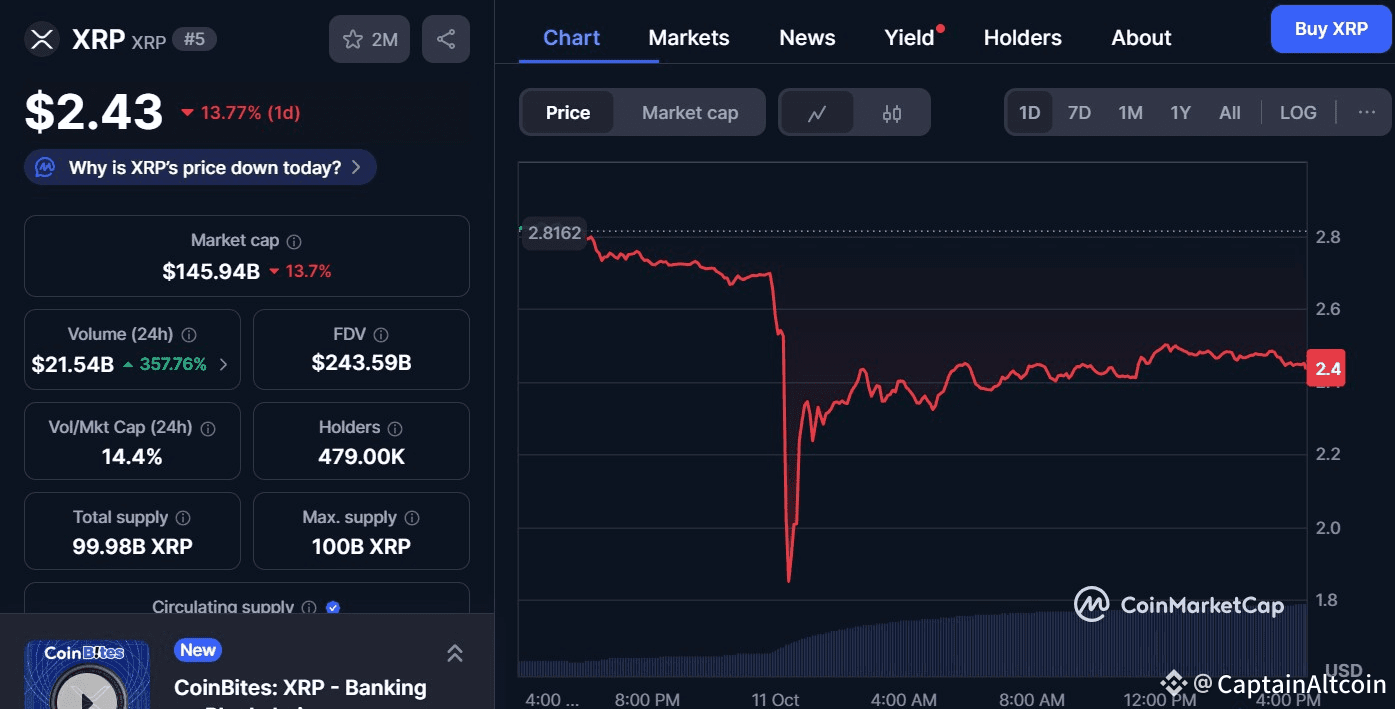Click the Holders info icon
This screenshot has height=709, width=1395.
[x=395, y=428]
